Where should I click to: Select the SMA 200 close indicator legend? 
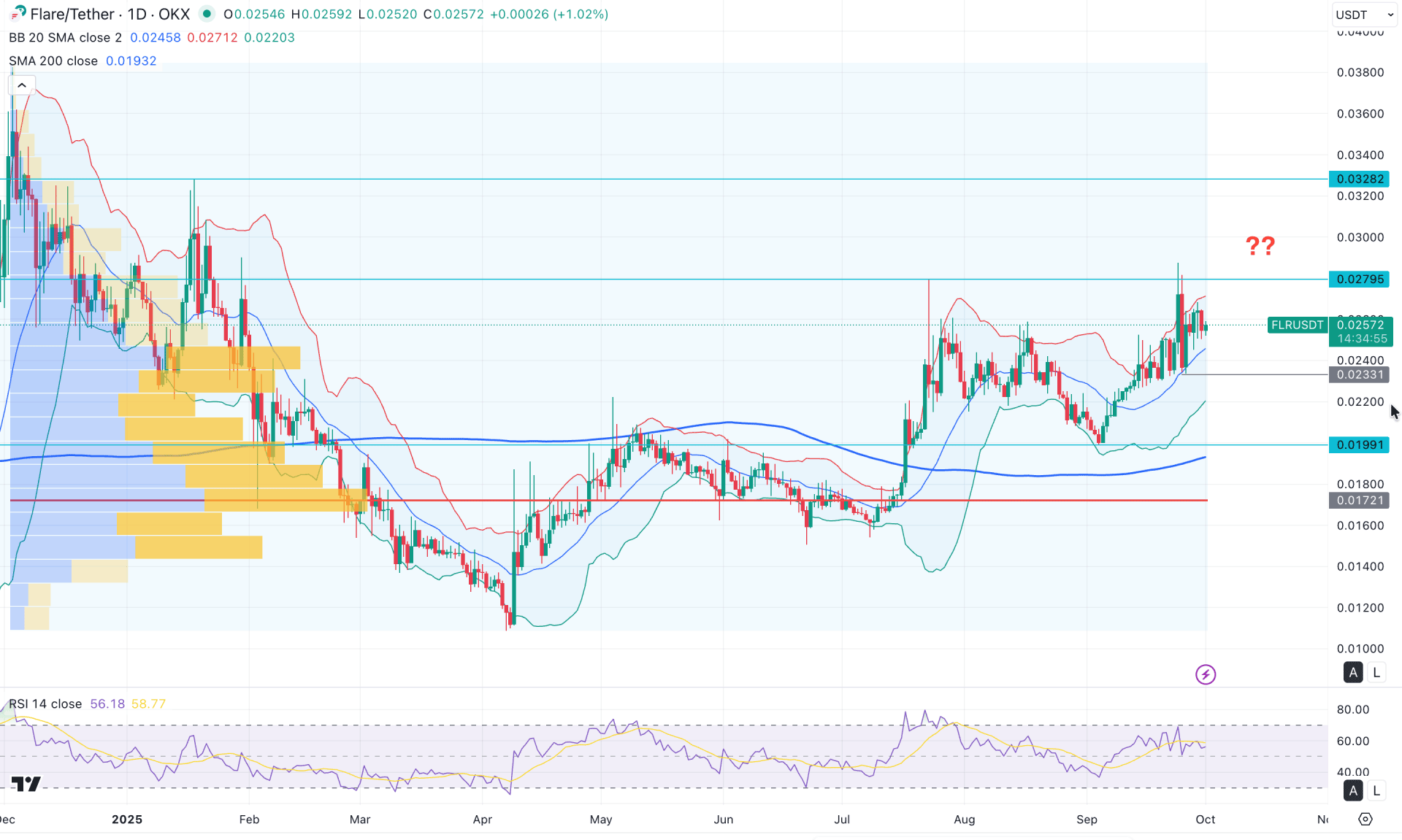coord(53,61)
